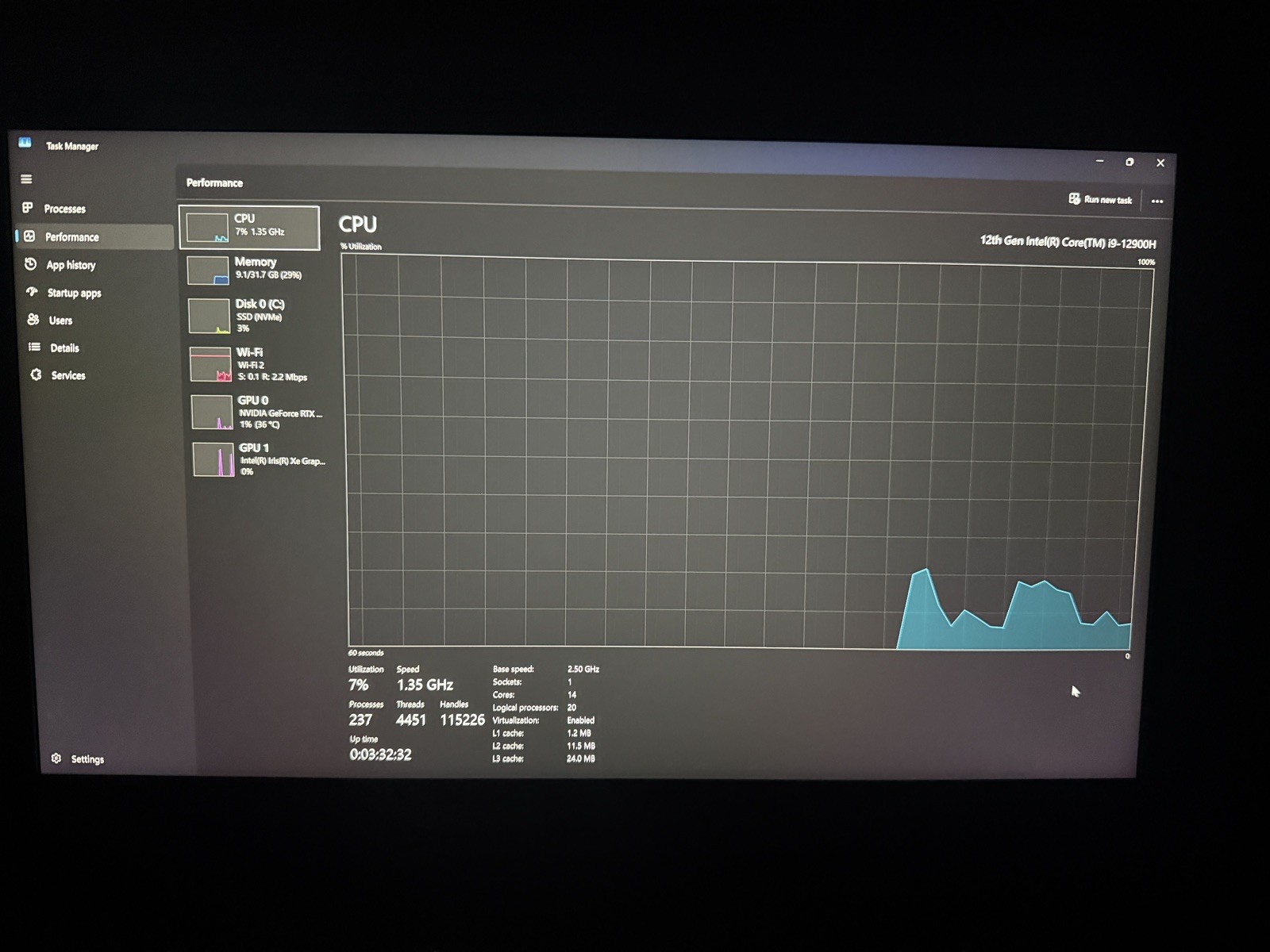Go to Startup apps page
The image size is (1270, 952).
tap(75, 293)
